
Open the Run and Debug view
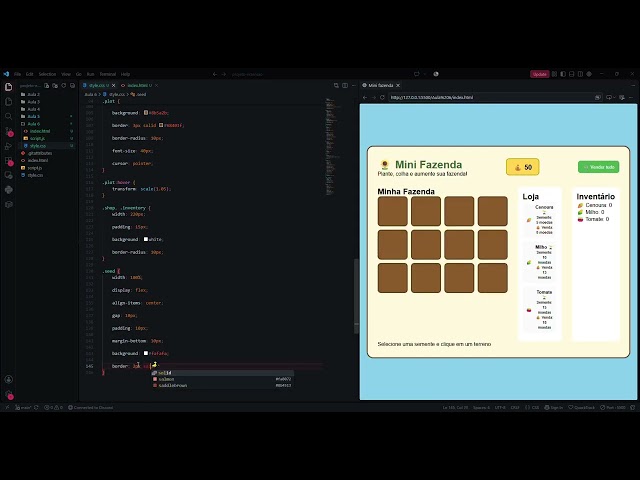point(9,146)
